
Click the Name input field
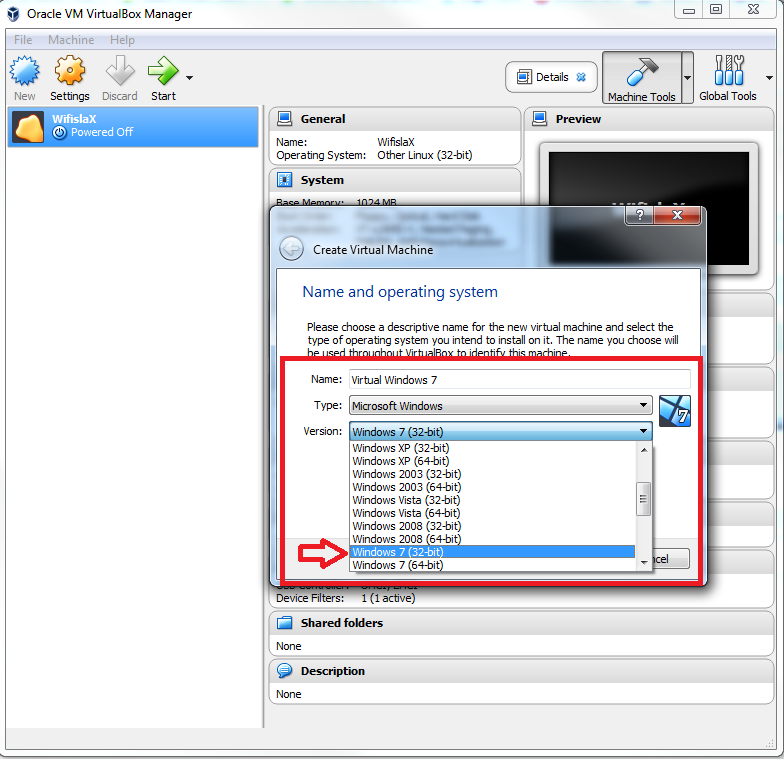pyautogui.click(x=520, y=380)
